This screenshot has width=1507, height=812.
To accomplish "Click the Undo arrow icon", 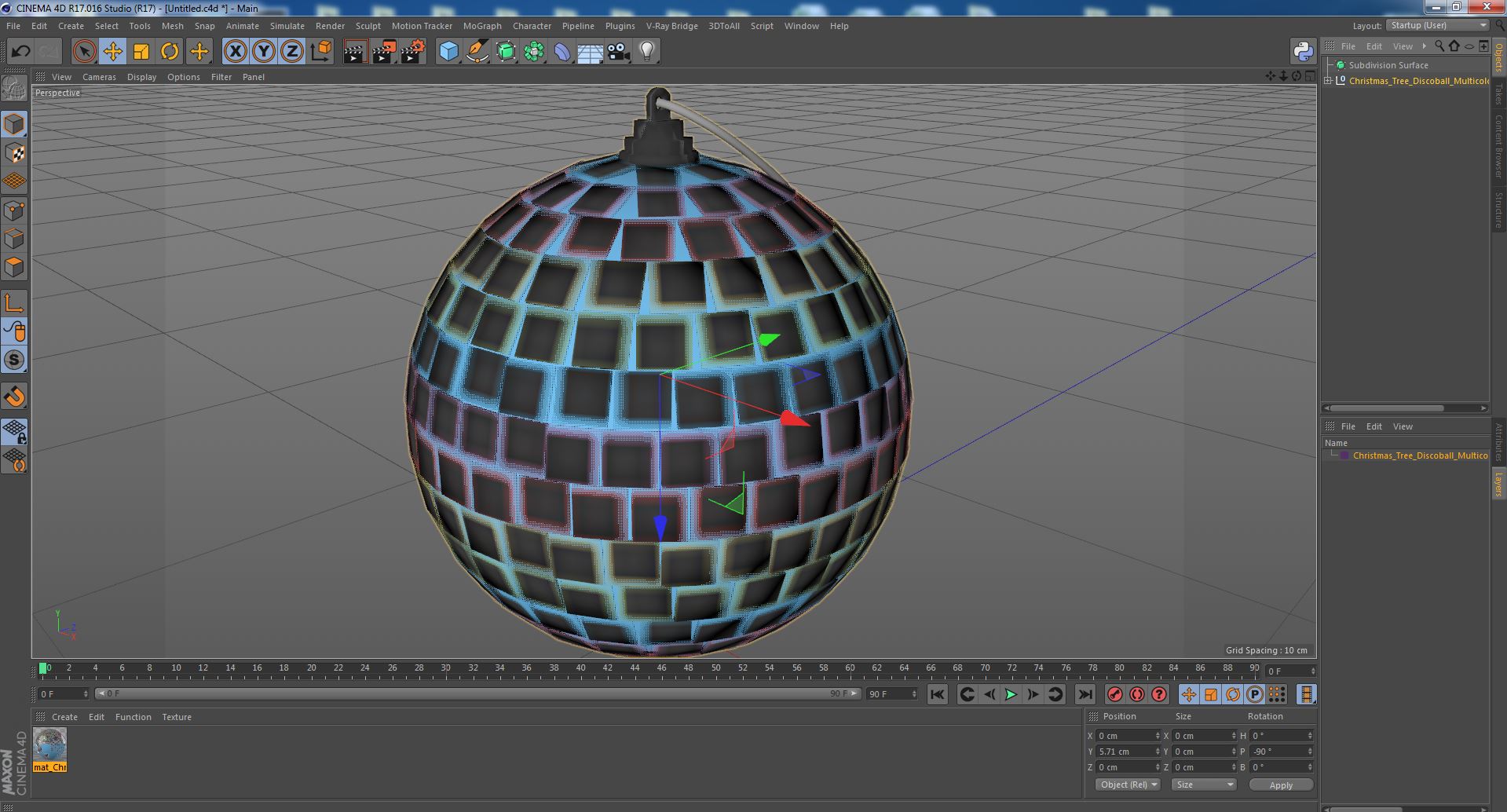I will click(20, 52).
